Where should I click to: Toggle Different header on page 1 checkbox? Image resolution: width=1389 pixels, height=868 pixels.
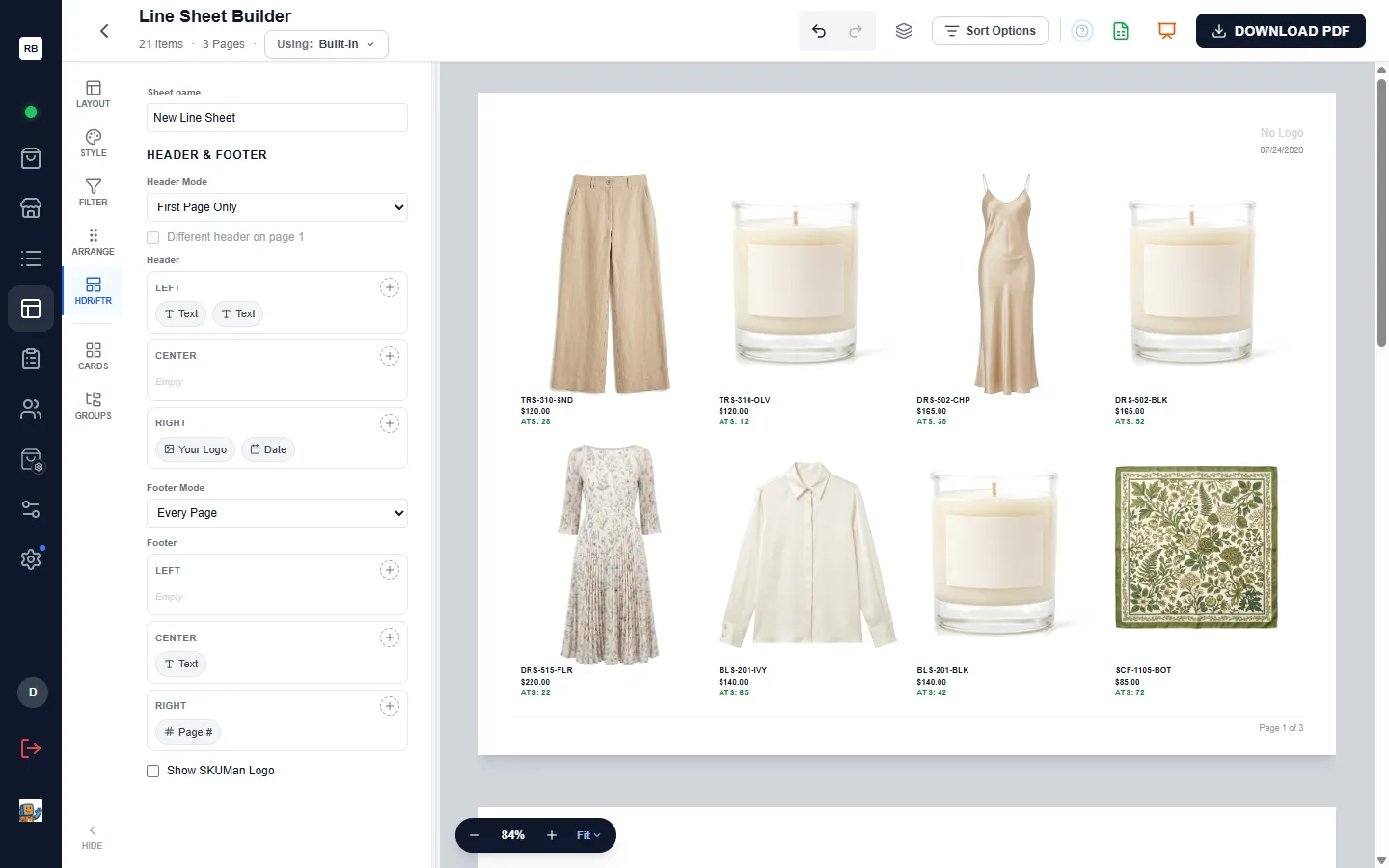(152, 237)
